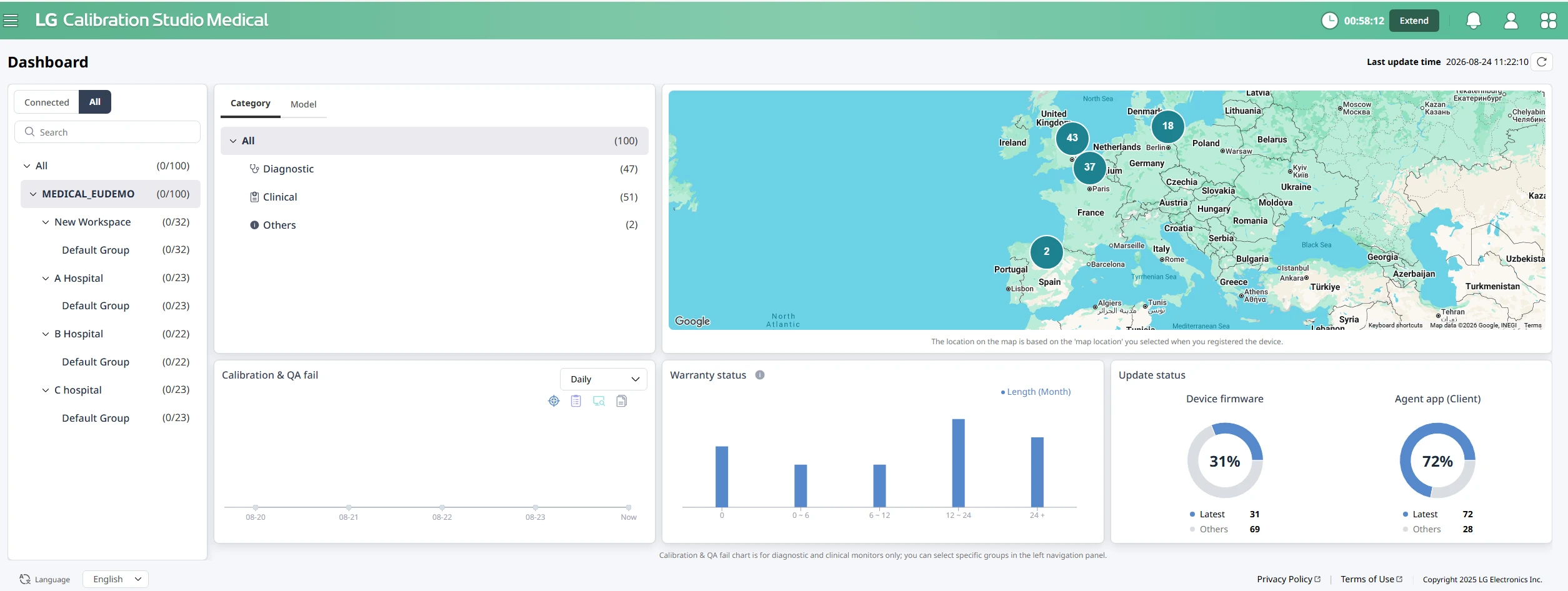Click the Google logo on the map
This screenshot has height=591, width=1568.
(692, 321)
